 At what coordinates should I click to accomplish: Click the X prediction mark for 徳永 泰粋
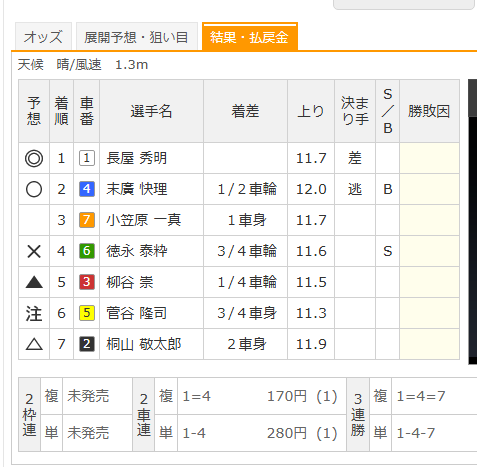[x=34, y=251]
